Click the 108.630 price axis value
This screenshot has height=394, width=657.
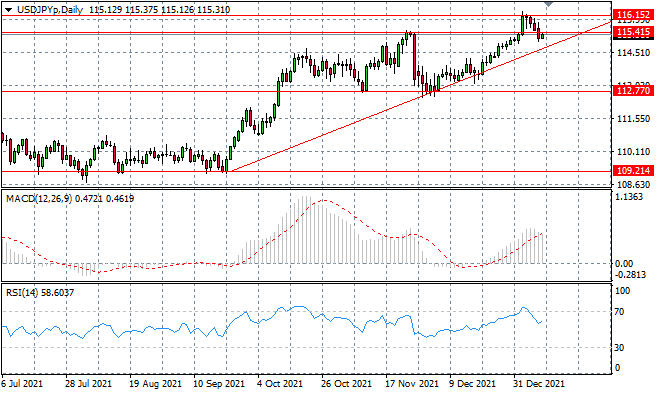634,185
